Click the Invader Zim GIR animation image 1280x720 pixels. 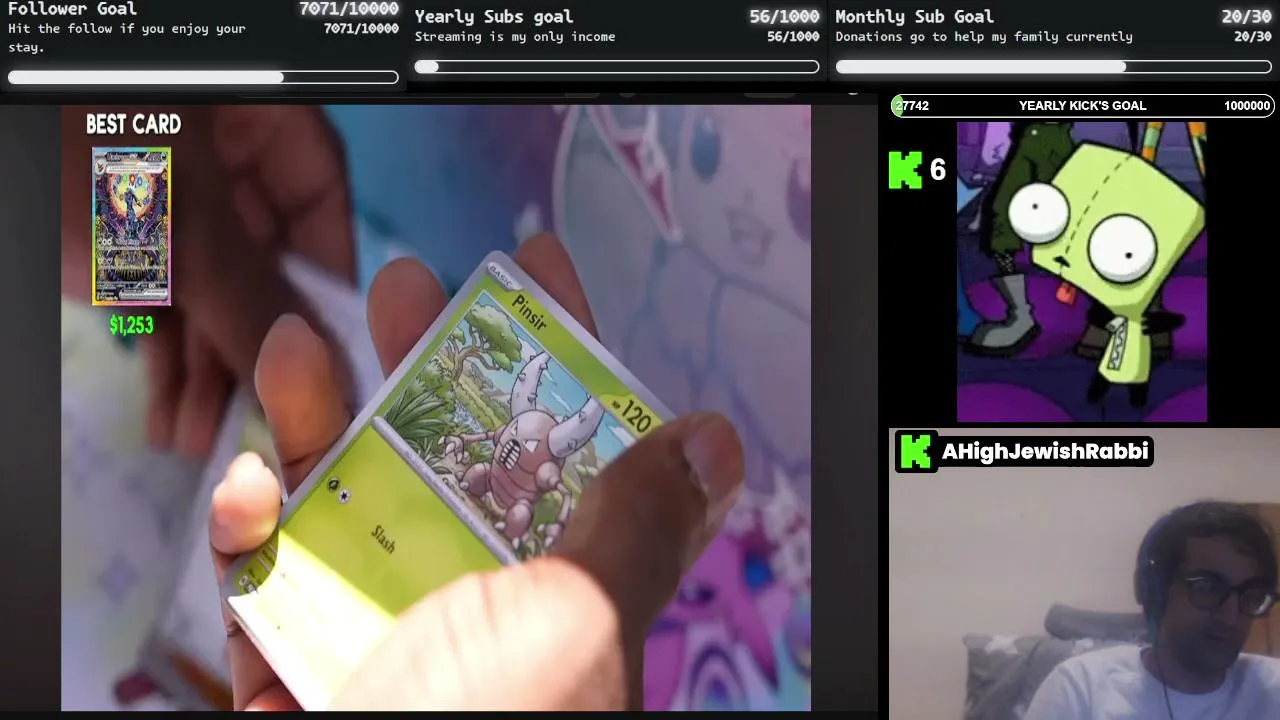click(1081, 272)
